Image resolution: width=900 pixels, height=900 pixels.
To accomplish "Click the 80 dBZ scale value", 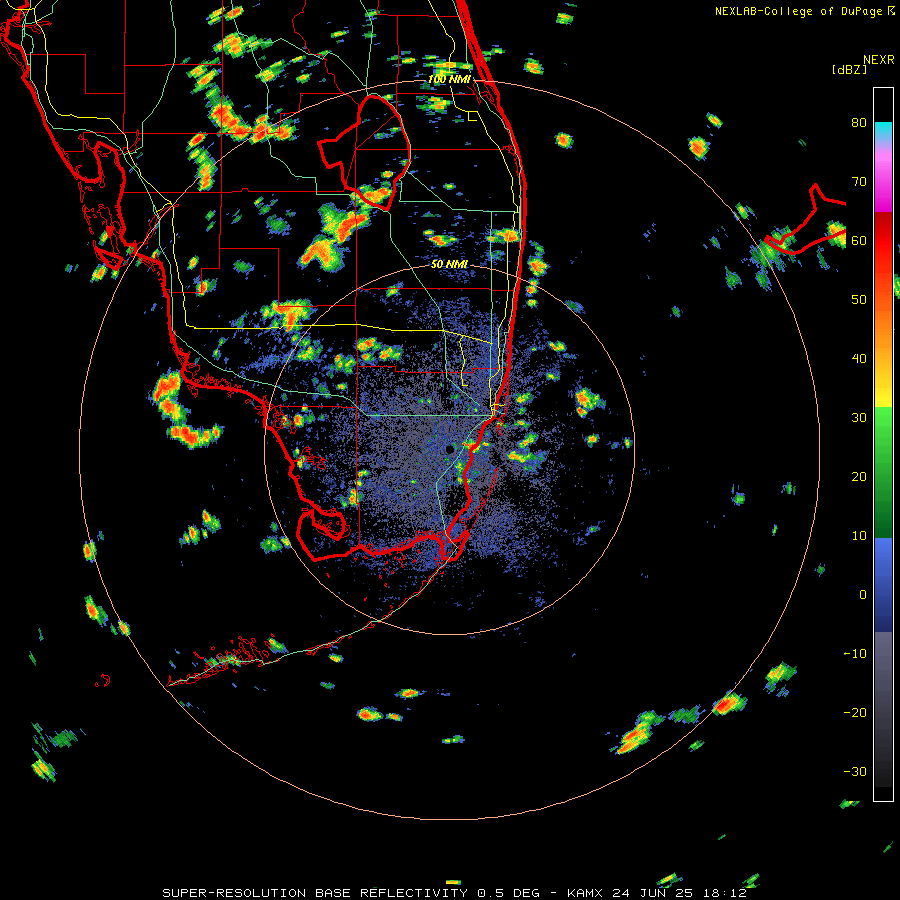I will pos(859,122).
